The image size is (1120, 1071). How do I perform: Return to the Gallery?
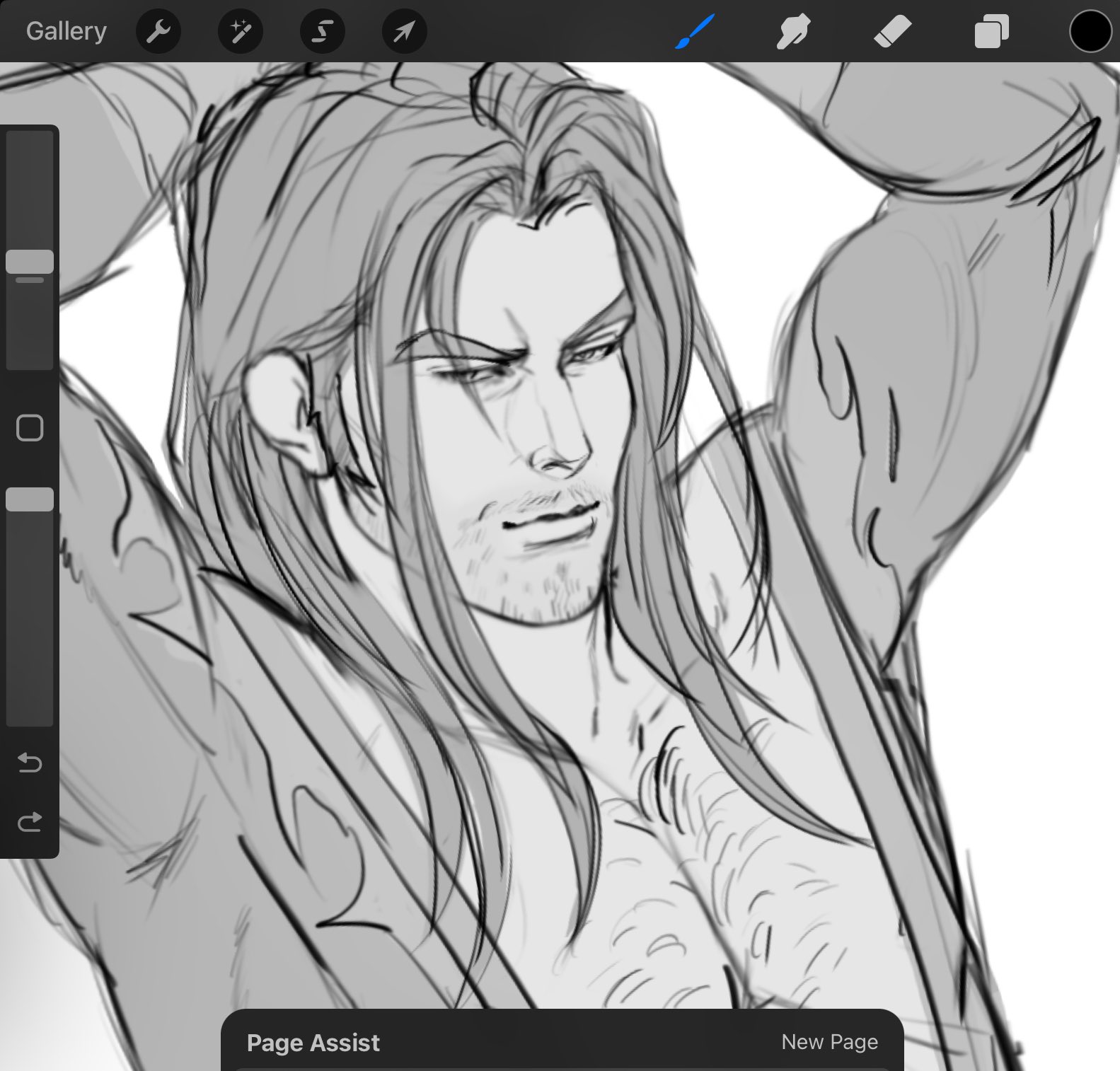(x=67, y=32)
